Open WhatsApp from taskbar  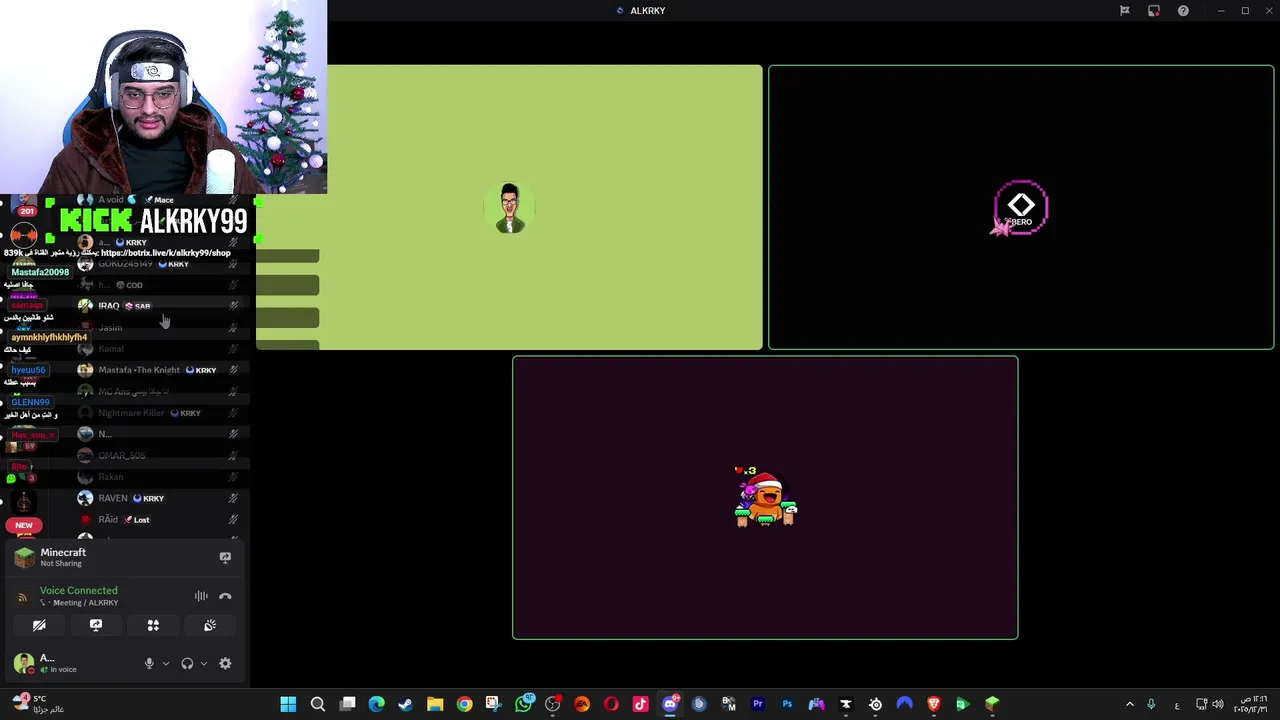point(523,704)
